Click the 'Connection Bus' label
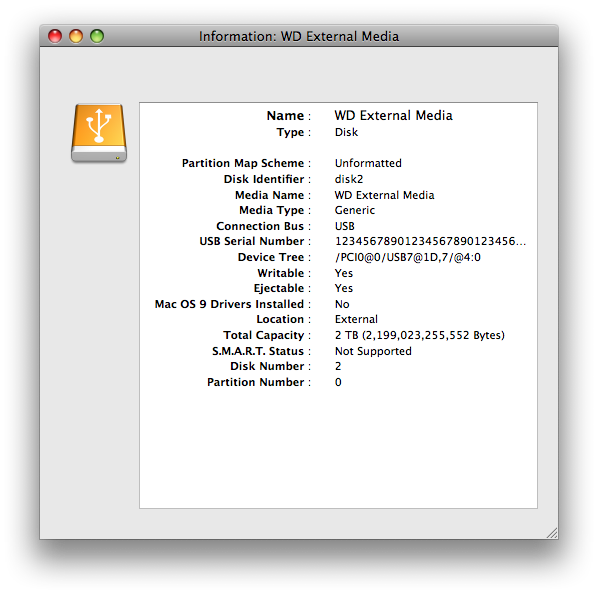Screen dimensions: 598x594 coord(260,226)
